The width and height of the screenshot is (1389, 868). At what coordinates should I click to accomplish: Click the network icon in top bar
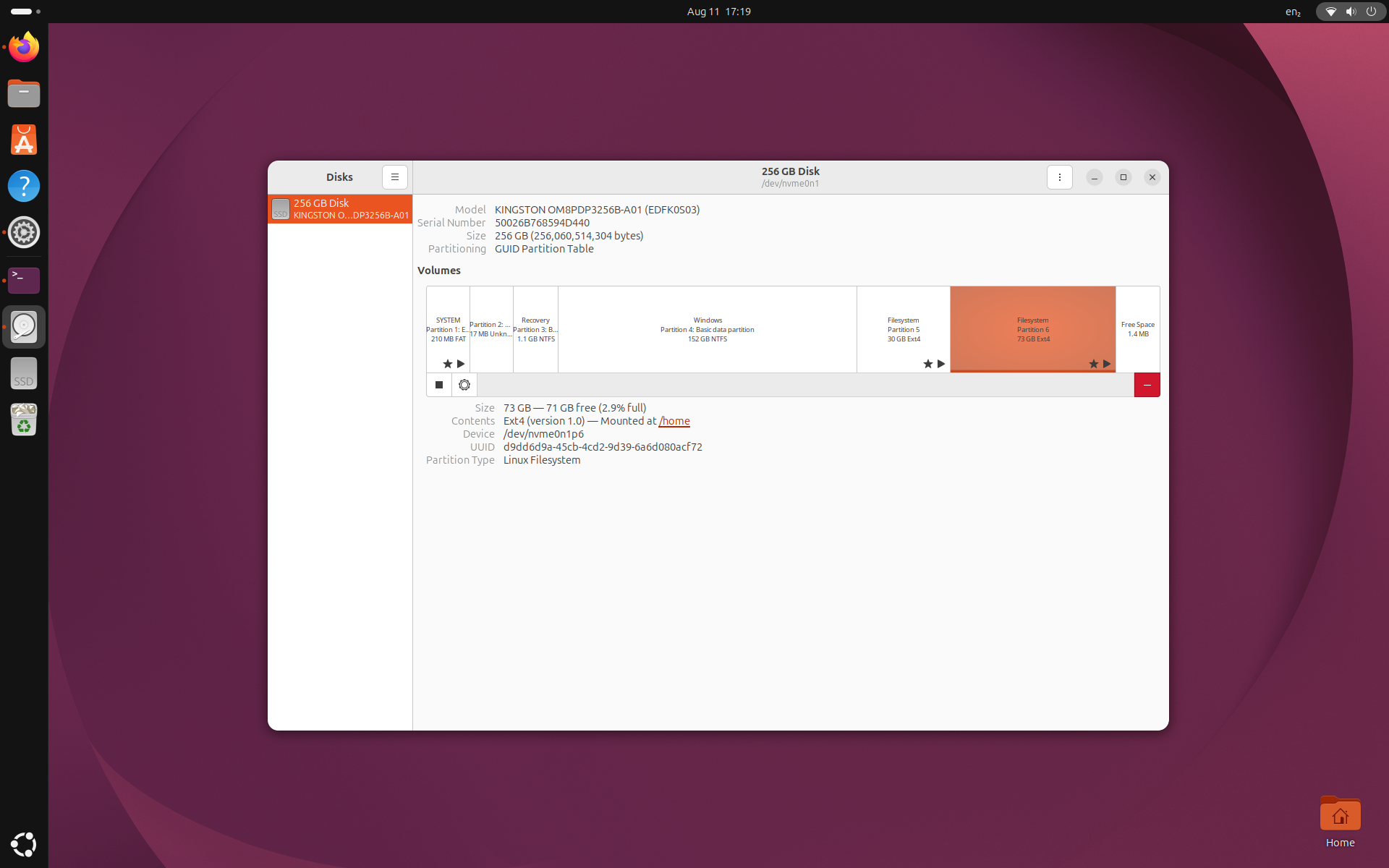pos(1330,12)
